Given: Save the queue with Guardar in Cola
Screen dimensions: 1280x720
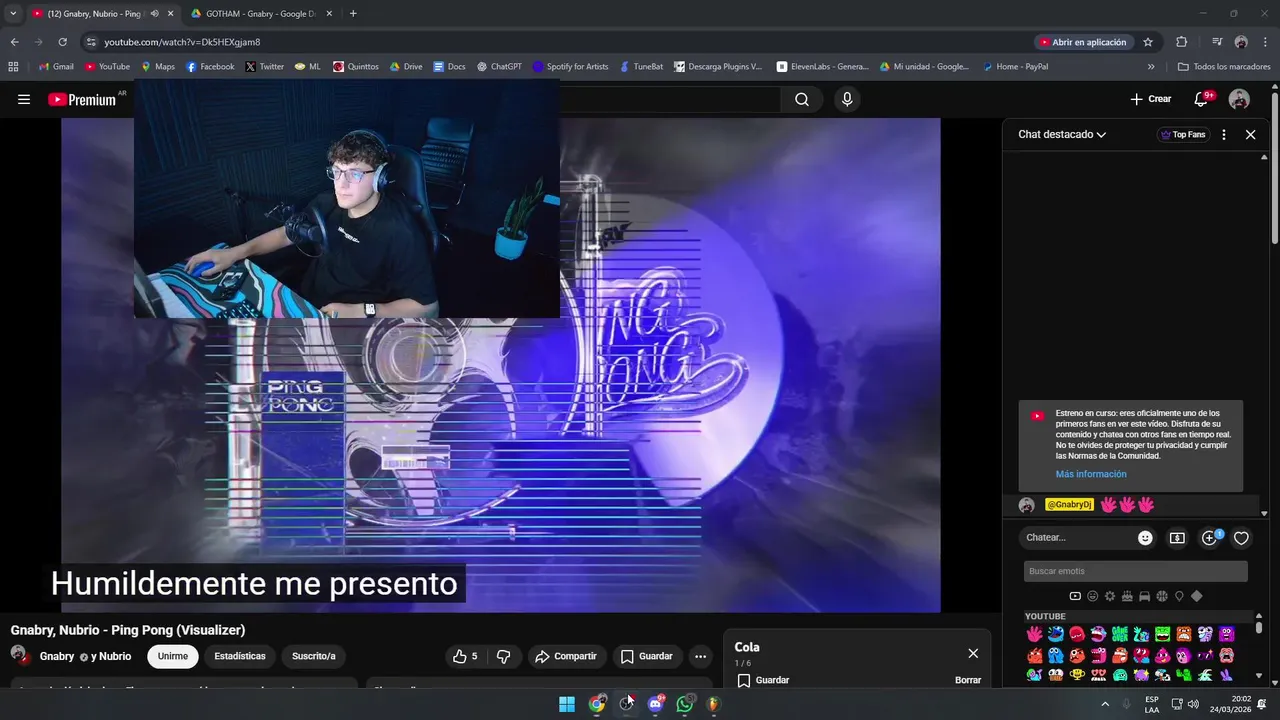Looking at the screenshot, I should [763, 680].
